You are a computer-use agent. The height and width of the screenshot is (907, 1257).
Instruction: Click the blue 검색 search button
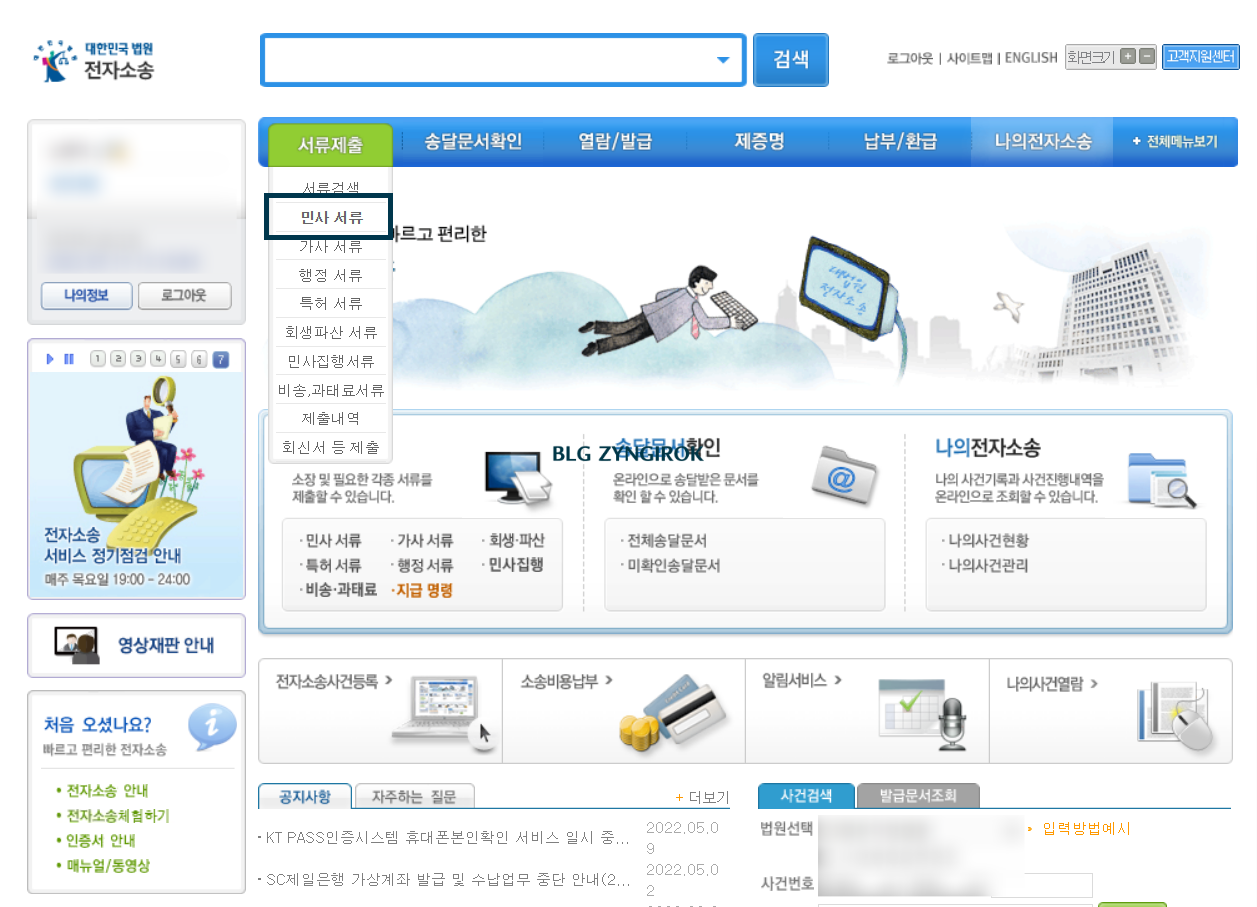pos(790,60)
